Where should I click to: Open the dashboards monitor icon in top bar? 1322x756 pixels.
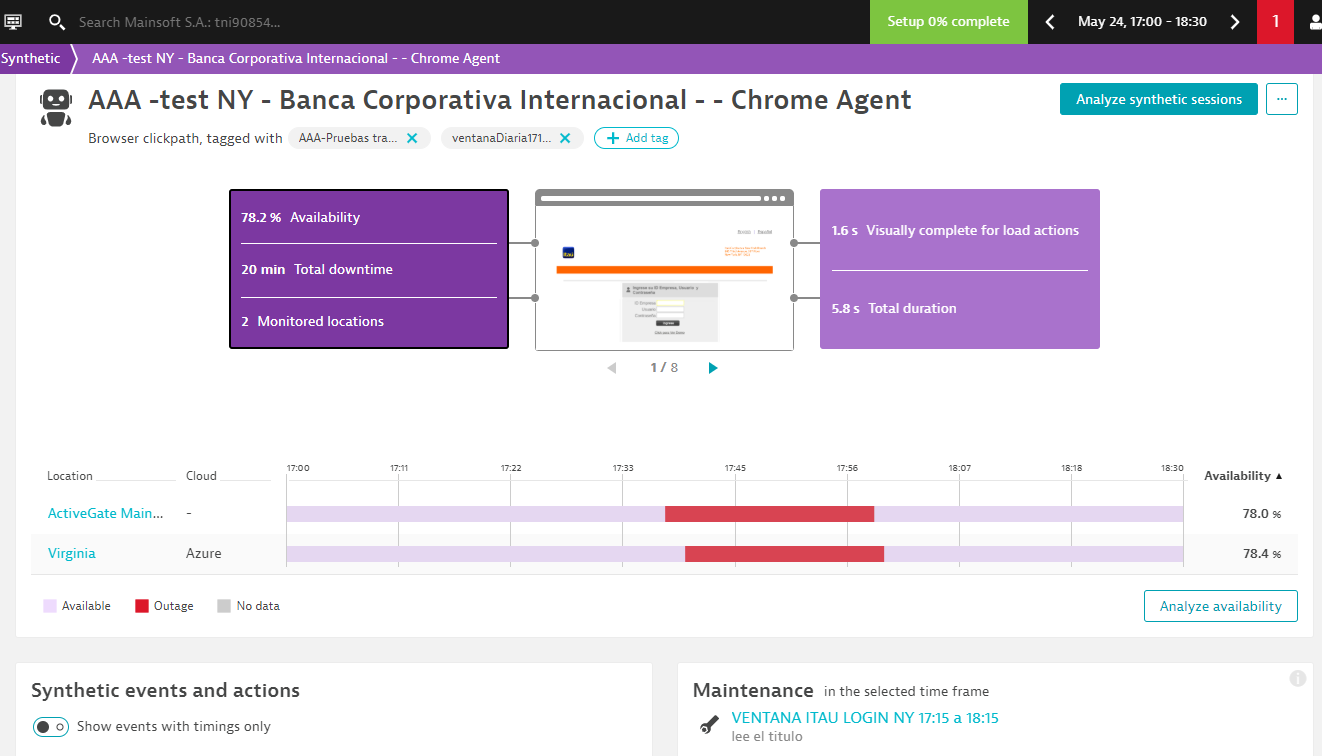point(14,21)
